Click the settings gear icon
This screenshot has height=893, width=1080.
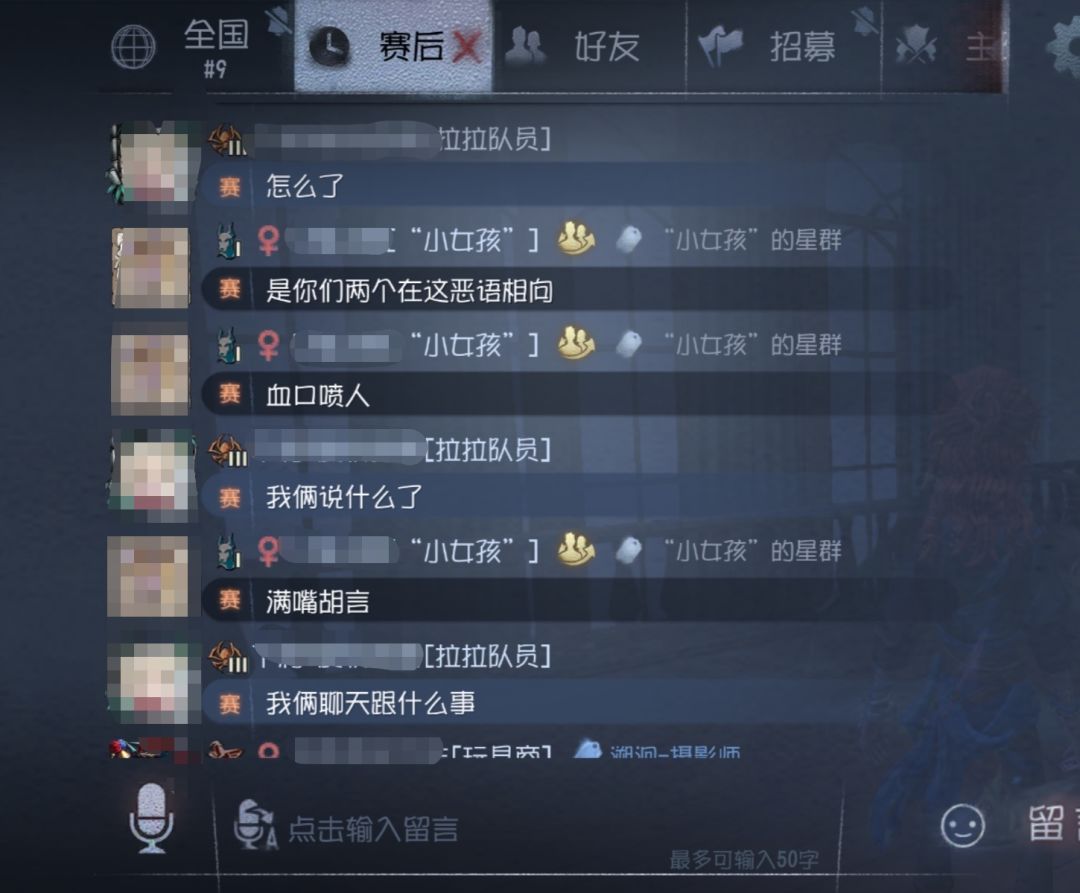(x=1064, y=47)
